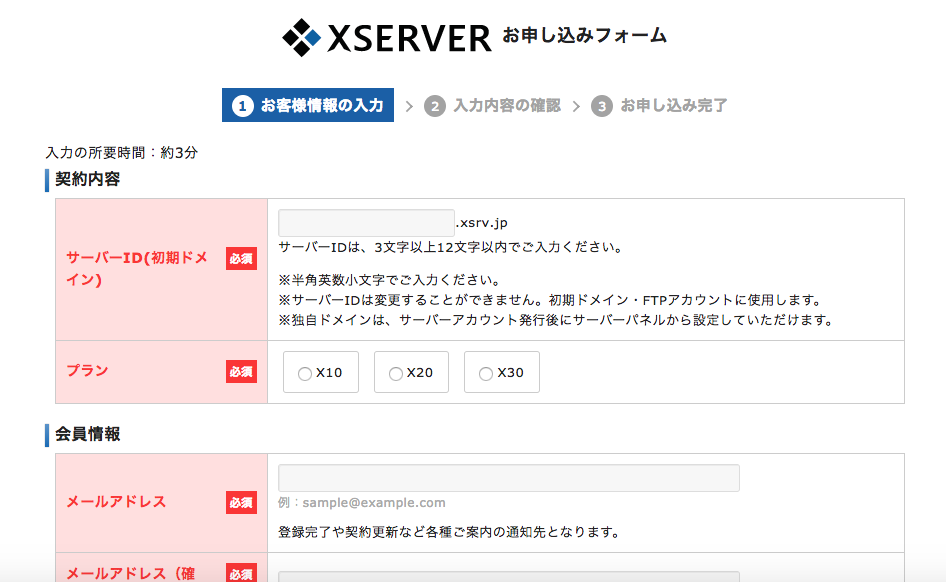Viewport: 946px width, 582px height.
Task: Go to step 2 入力内容の確認
Action: (492, 106)
